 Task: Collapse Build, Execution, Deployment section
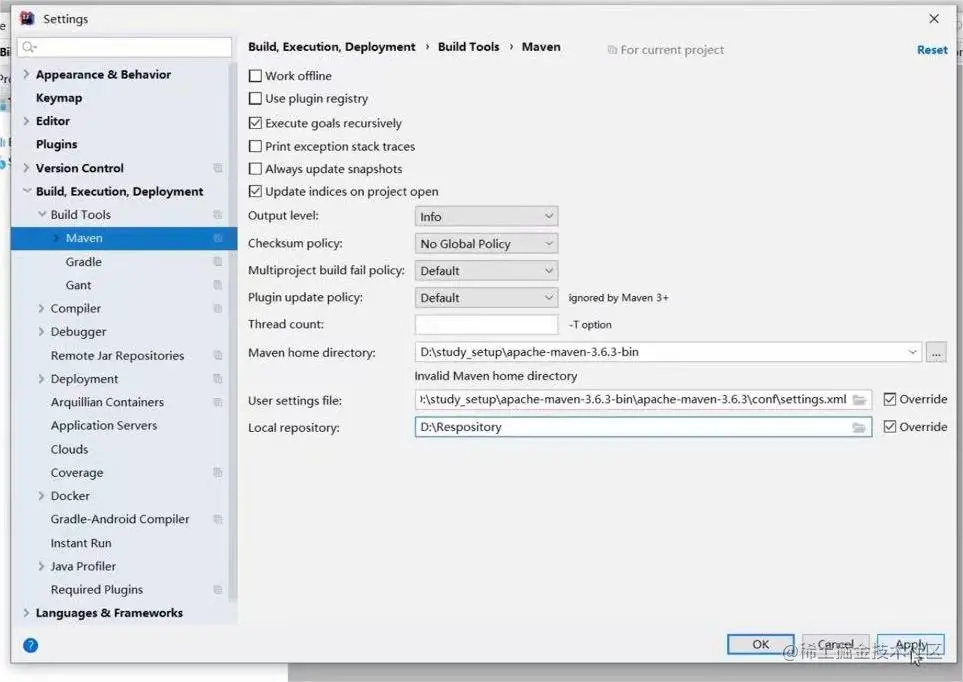point(26,191)
